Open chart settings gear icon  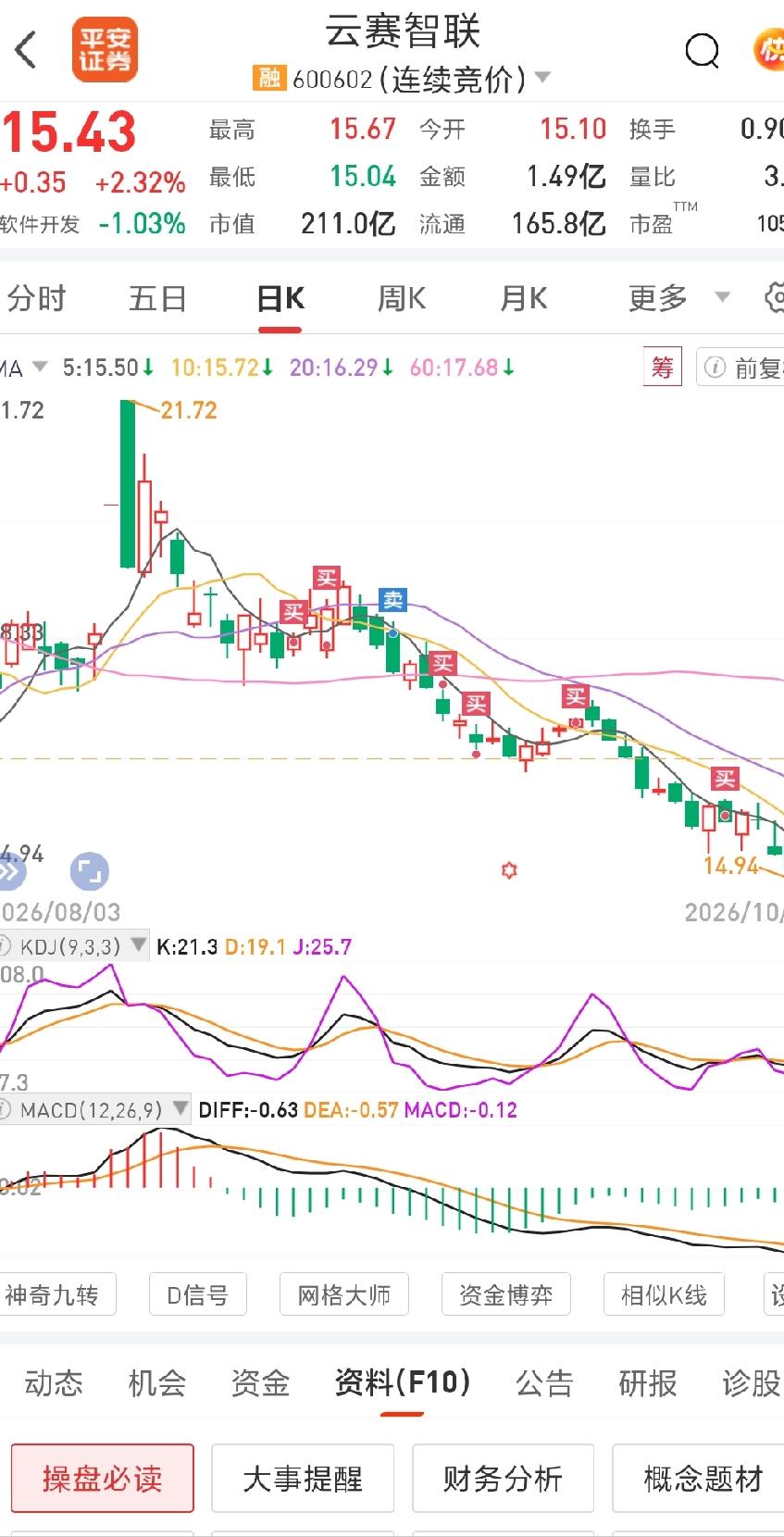tap(774, 298)
